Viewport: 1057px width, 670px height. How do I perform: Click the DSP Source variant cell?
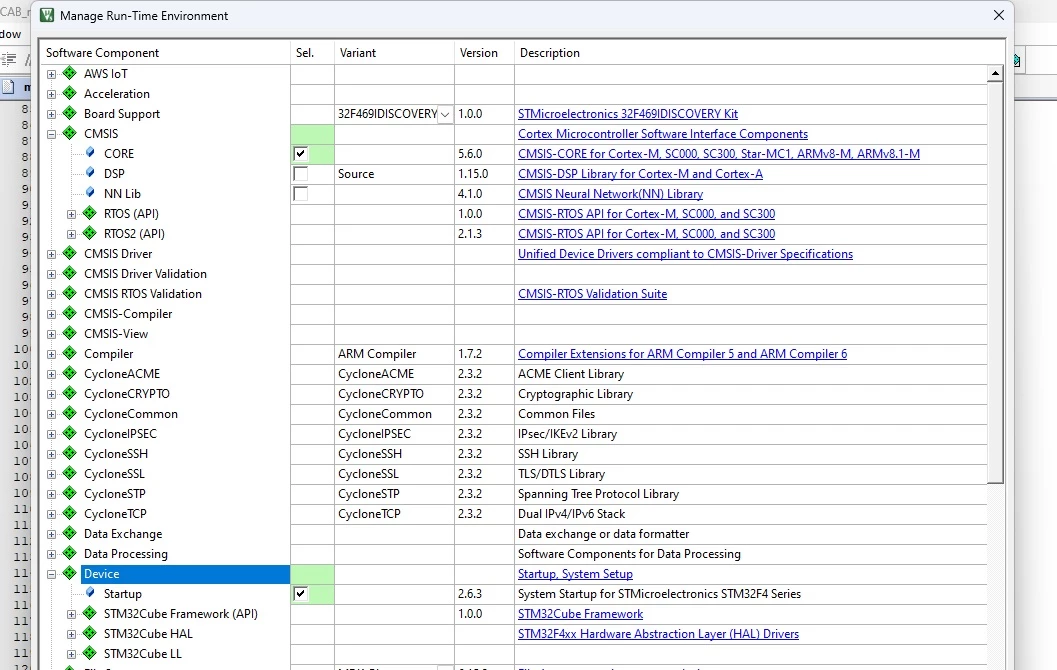[x=394, y=174]
